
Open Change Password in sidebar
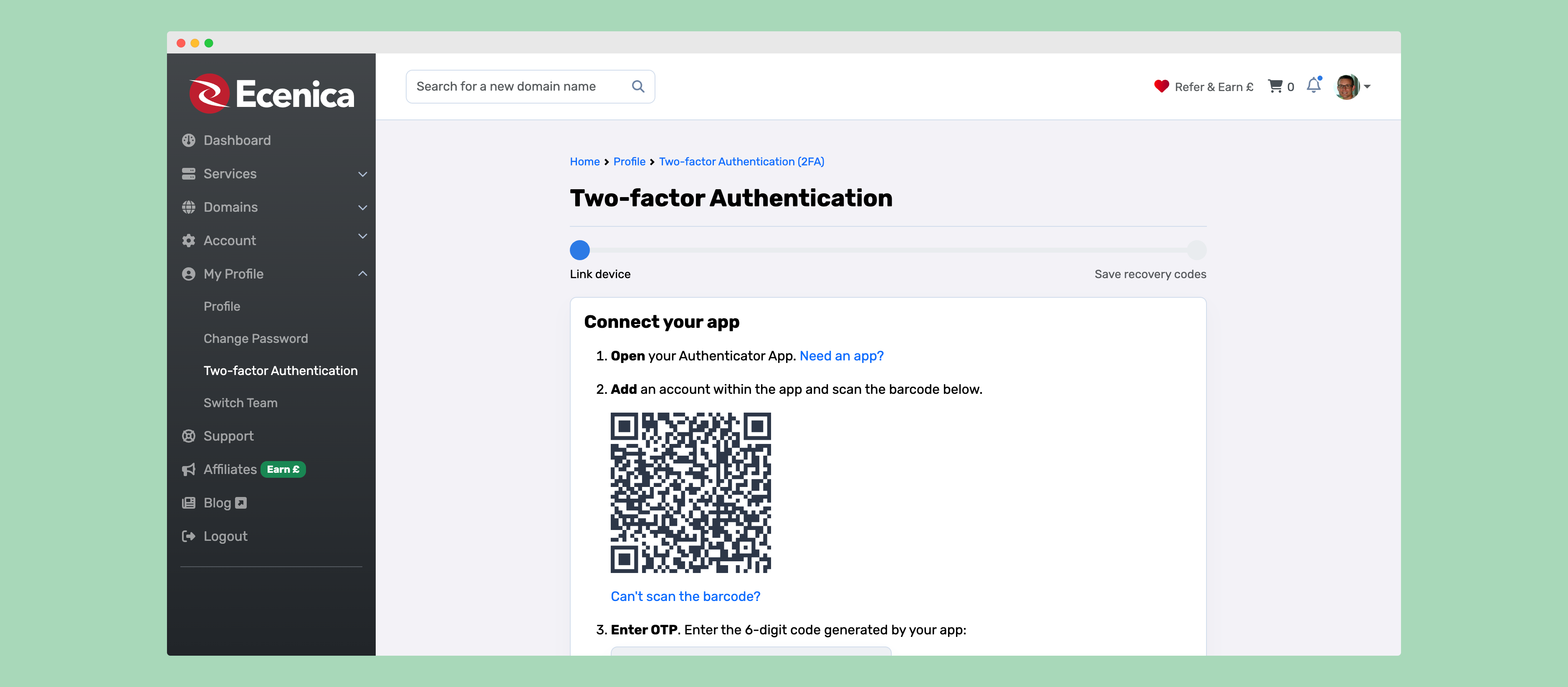pyautogui.click(x=255, y=339)
